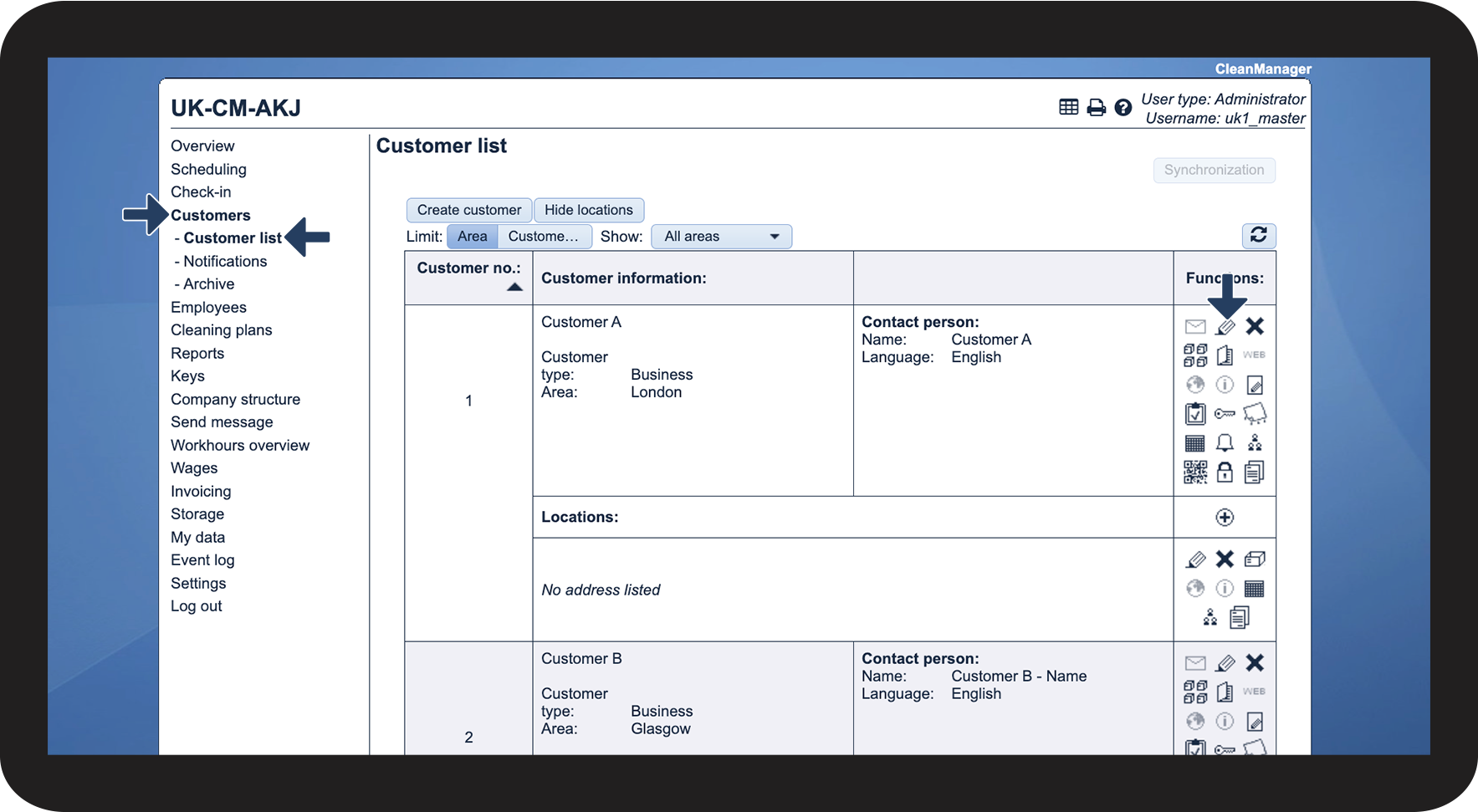Click the bell icon for Customer A
Viewport: 1478px width, 812px height.
(x=1225, y=443)
